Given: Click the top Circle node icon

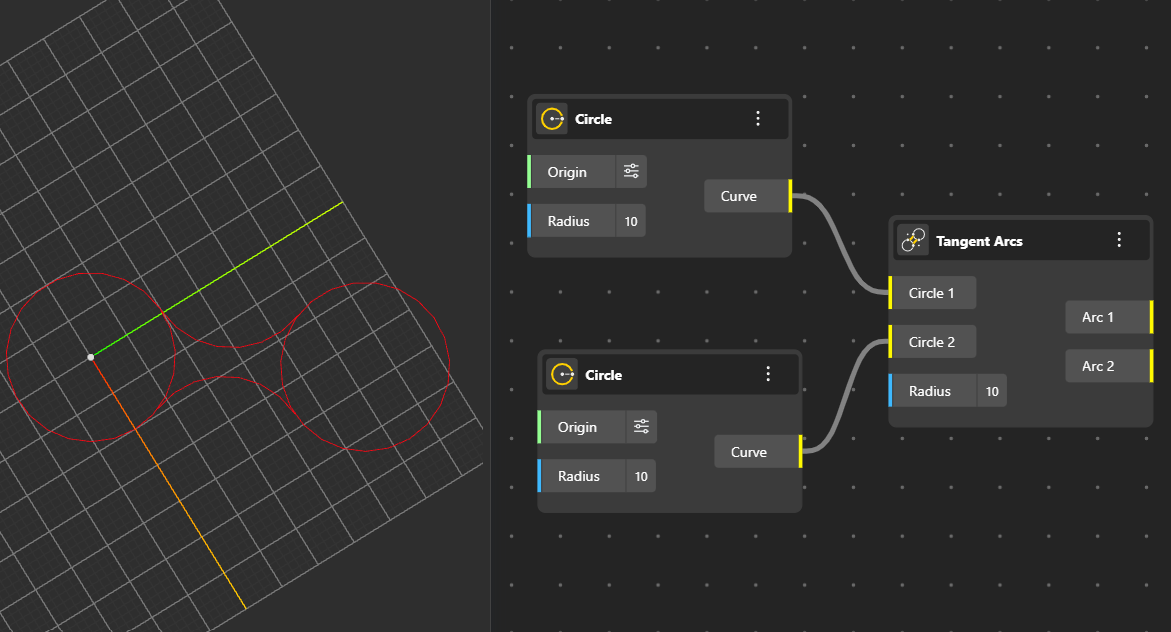Looking at the screenshot, I should (x=552, y=119).
